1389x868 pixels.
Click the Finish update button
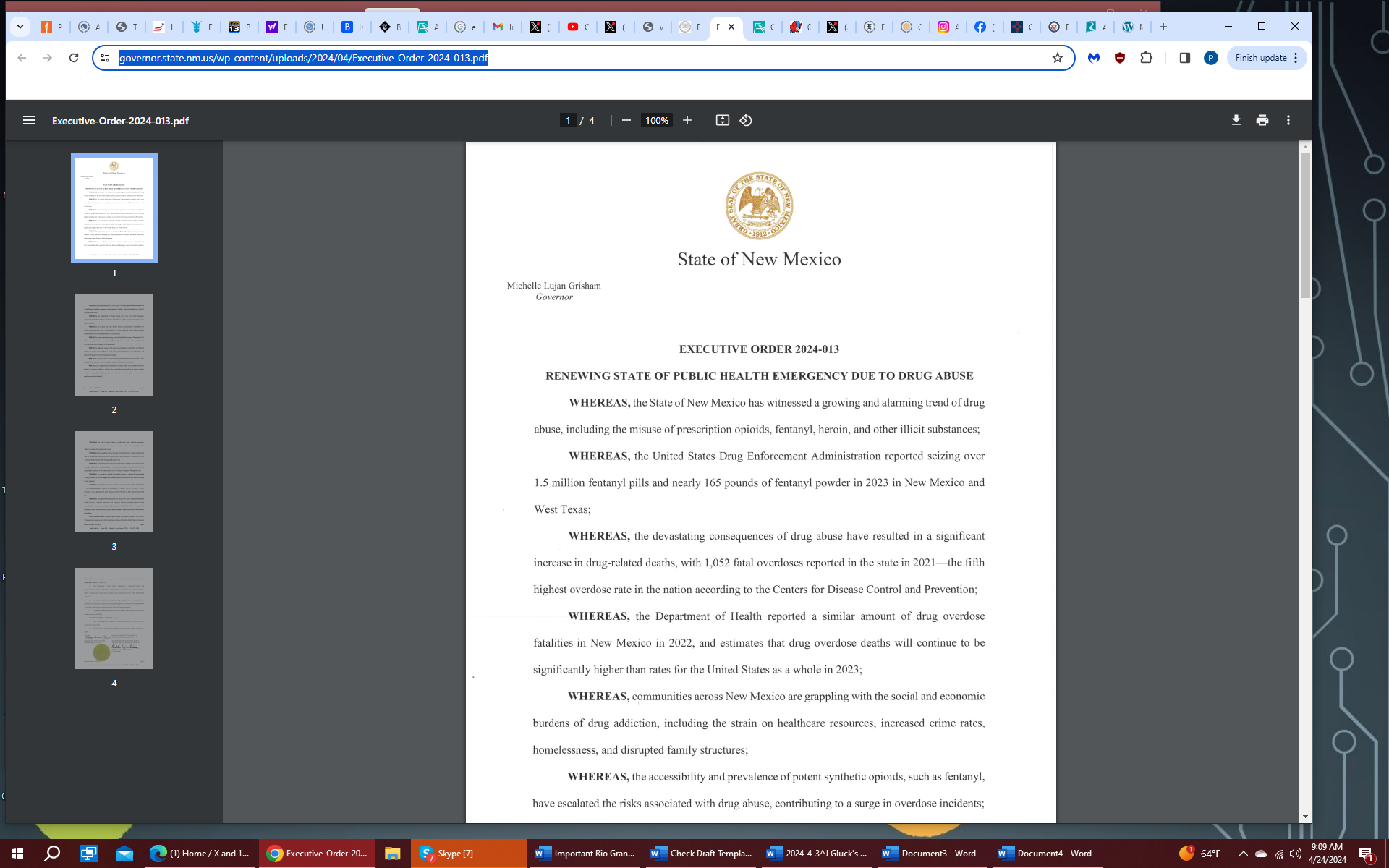[x=1260, y=58]
